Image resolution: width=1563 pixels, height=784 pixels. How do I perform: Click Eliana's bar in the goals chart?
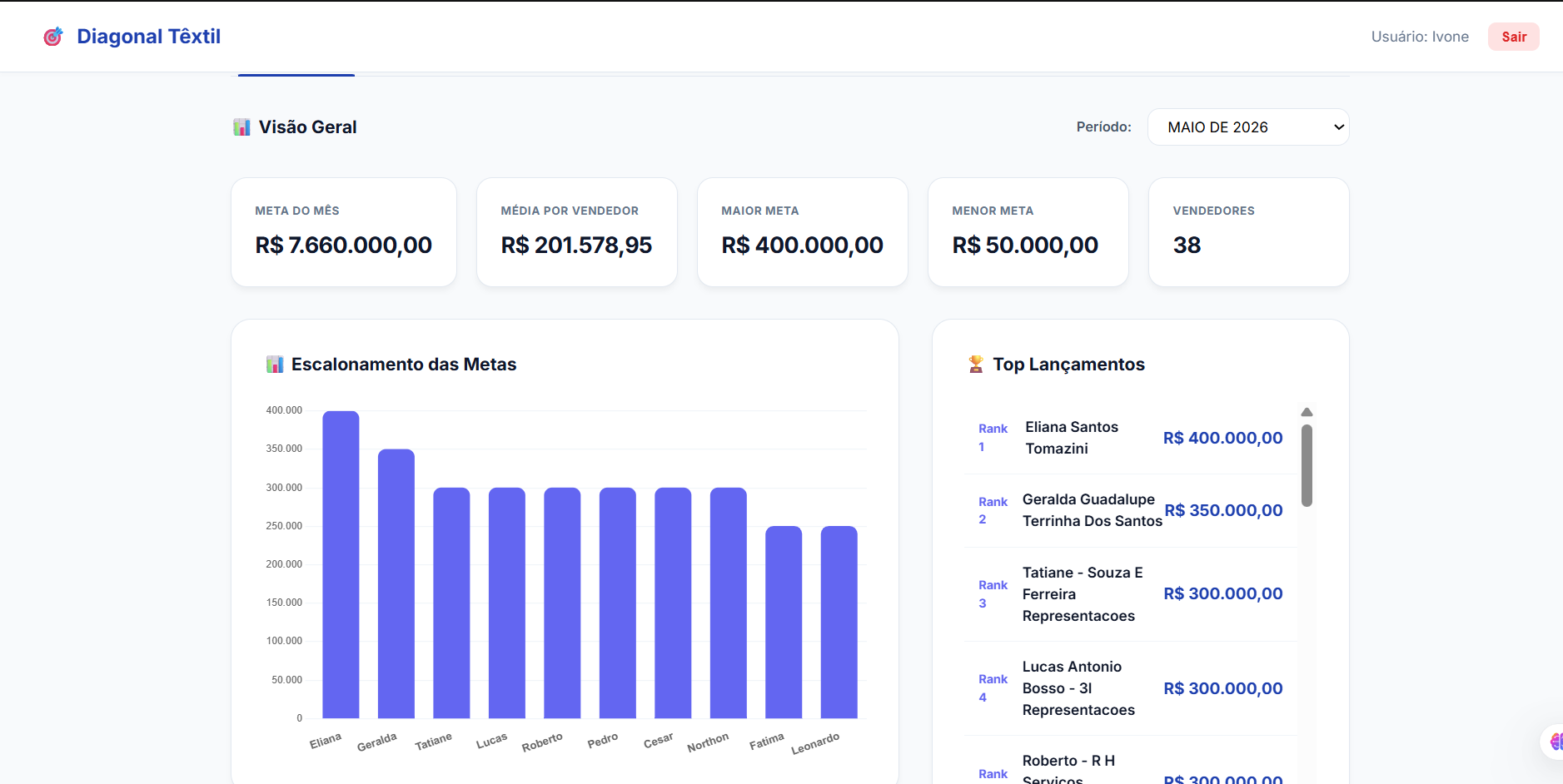coord(341,564)
